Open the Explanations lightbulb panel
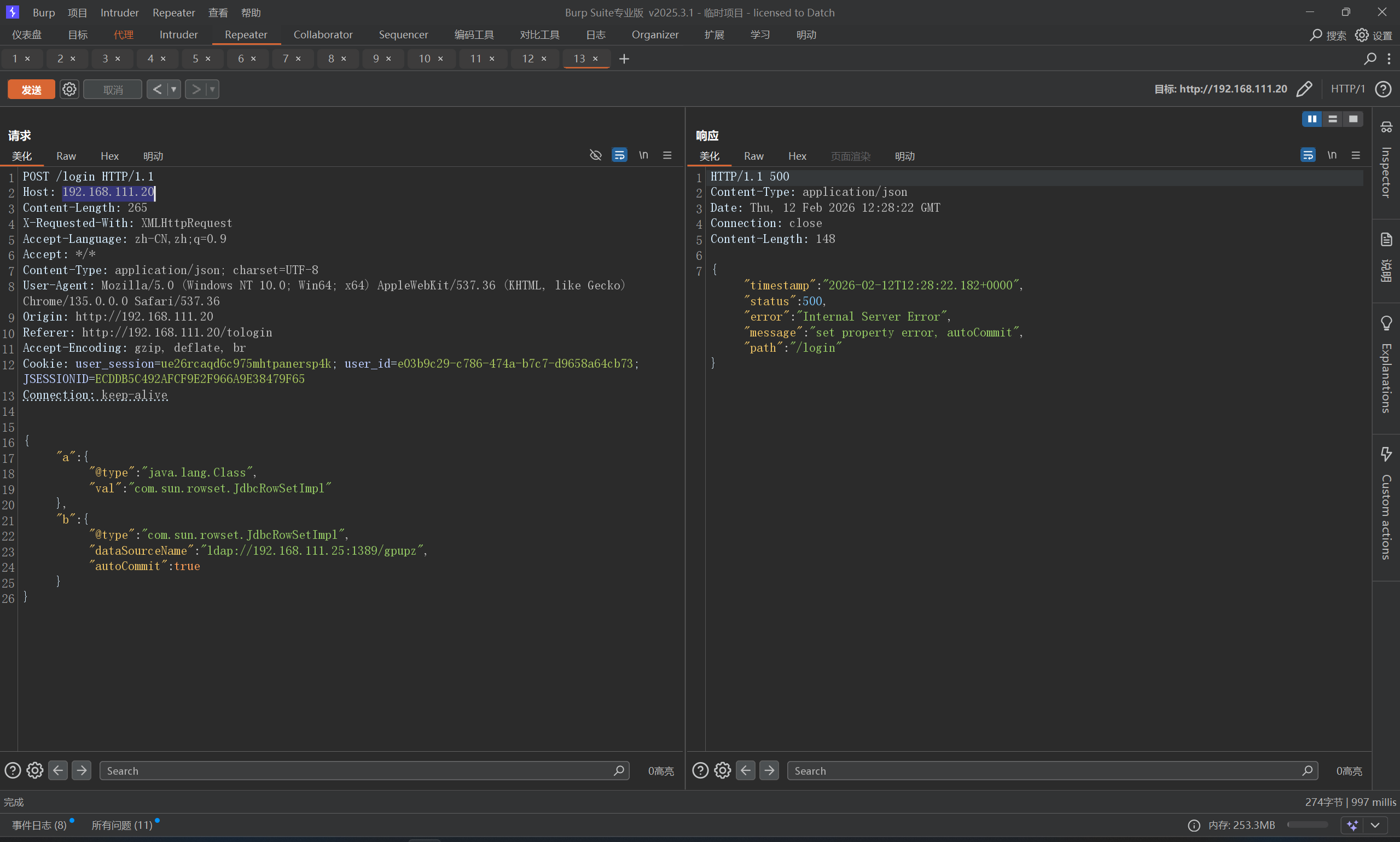This screenshot has width=1400, height=842. click(1386, 323)
